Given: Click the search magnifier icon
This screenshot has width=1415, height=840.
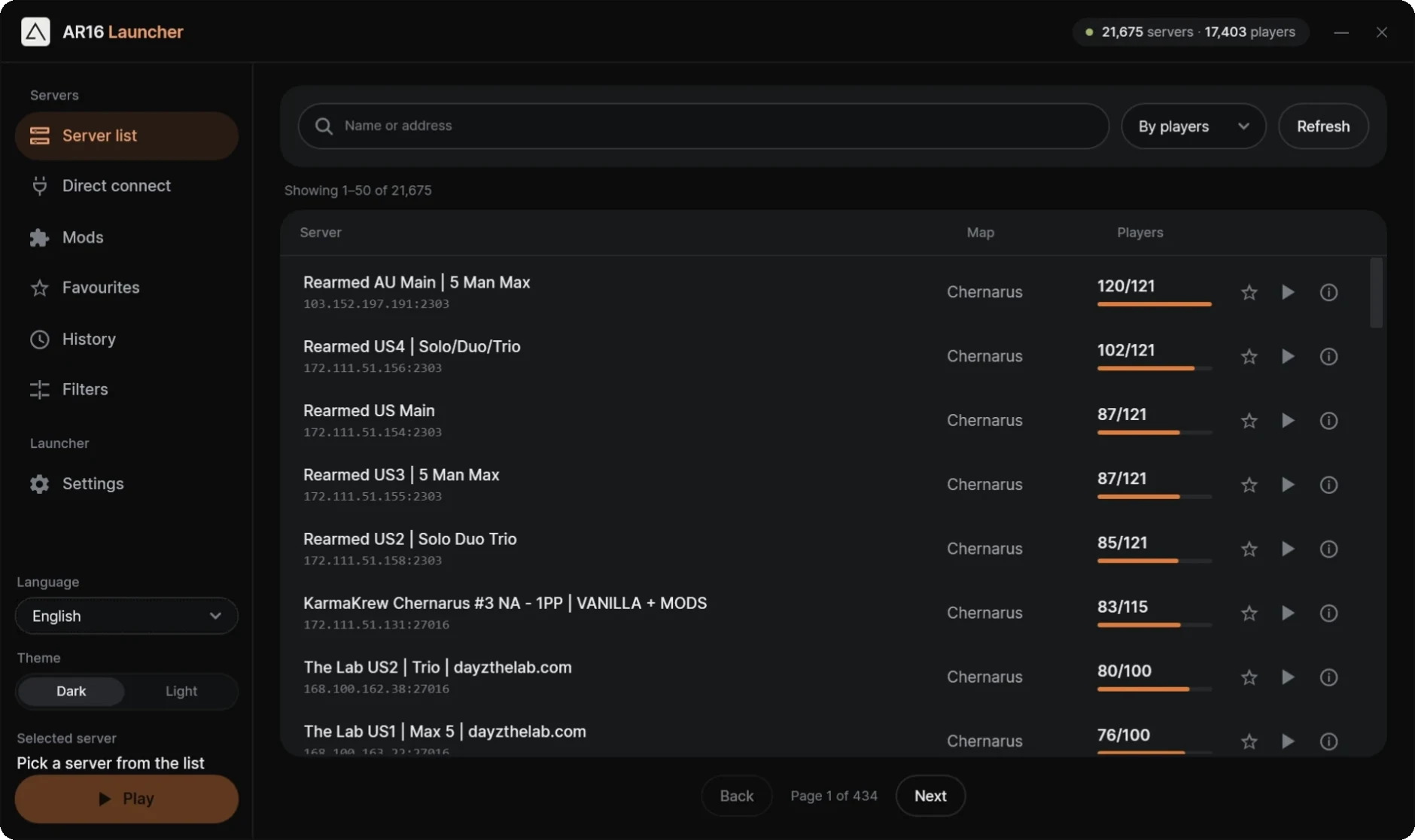Looking at the screenshot, I should tap(324, 126).
